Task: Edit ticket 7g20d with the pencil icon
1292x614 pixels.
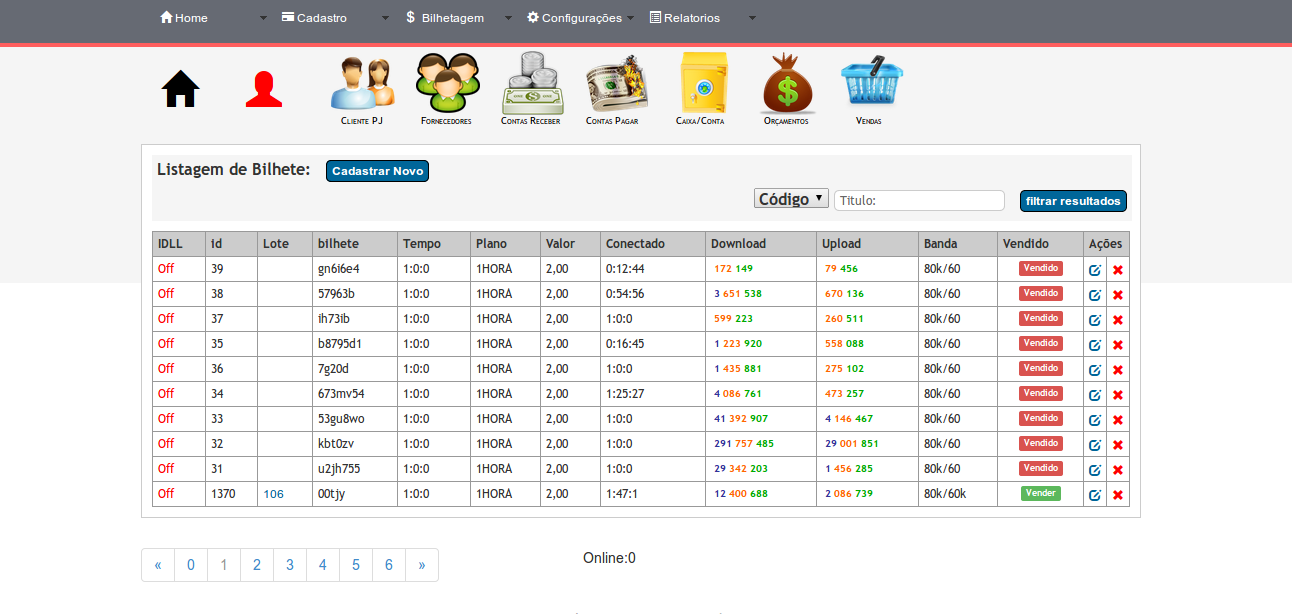Action: [1095, 370]
